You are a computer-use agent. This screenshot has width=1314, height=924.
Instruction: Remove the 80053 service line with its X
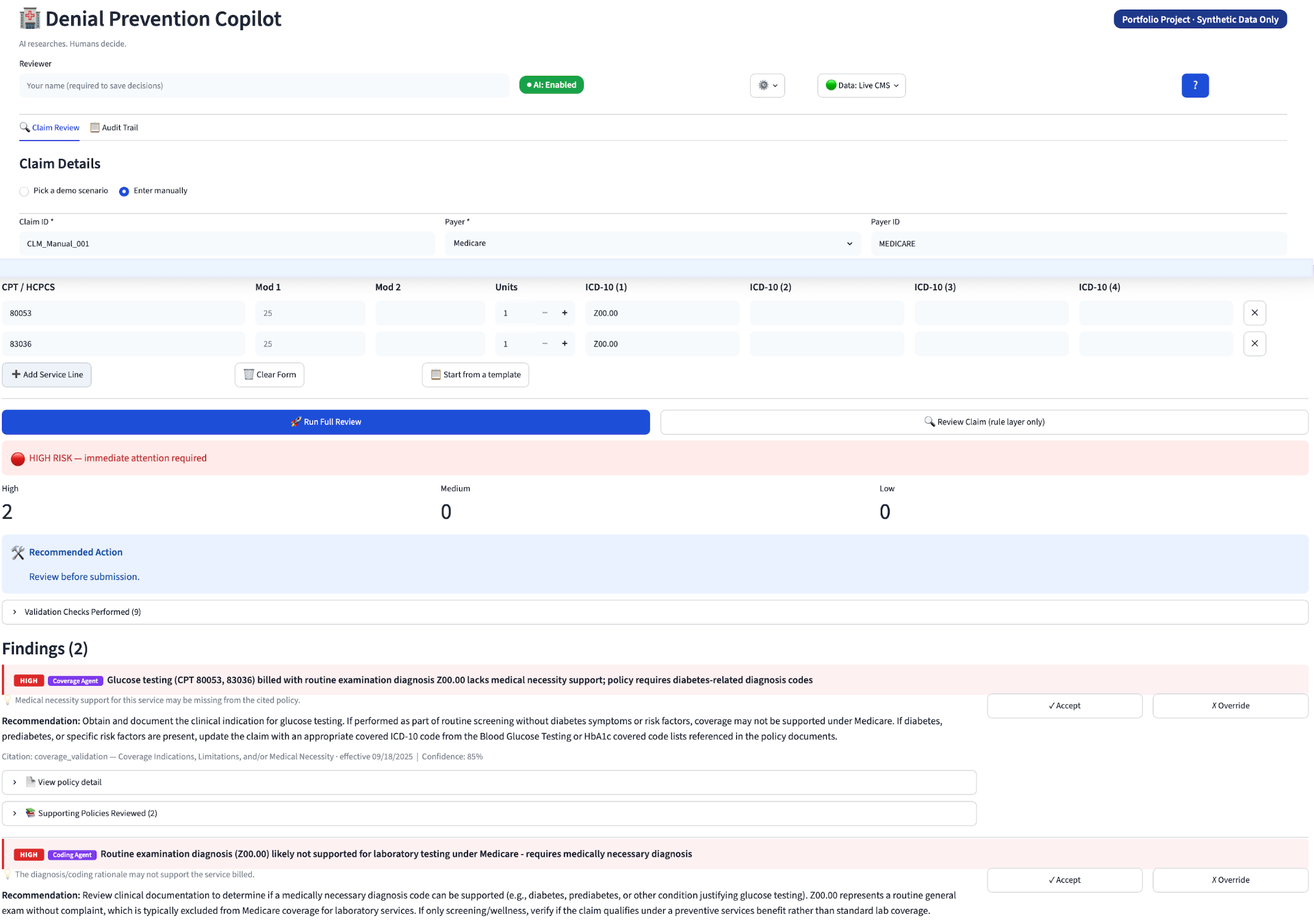1254,313
